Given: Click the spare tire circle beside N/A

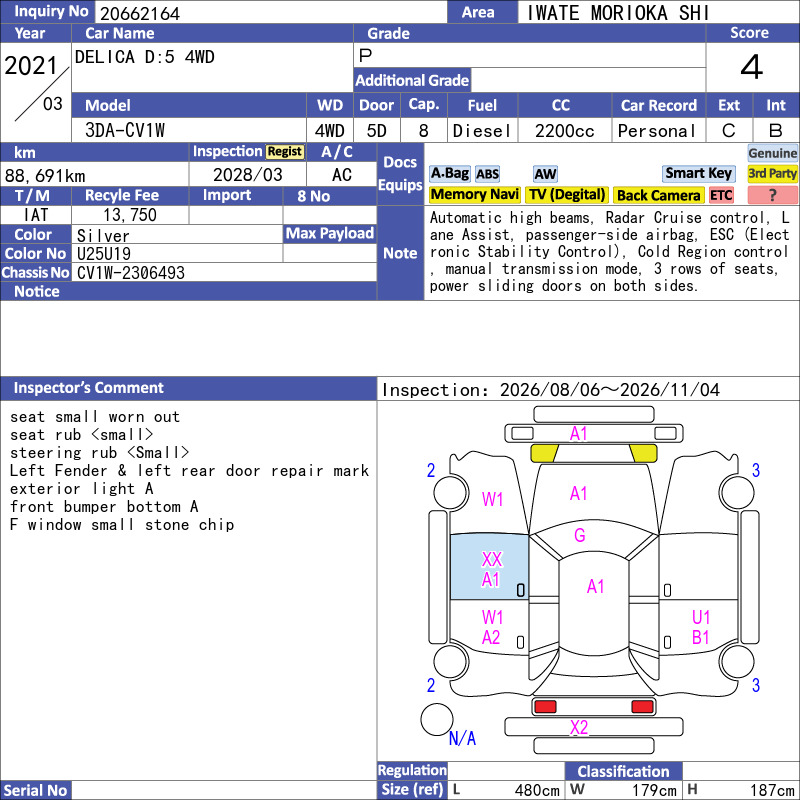Looking at the screenshot, I should point(437,719).
